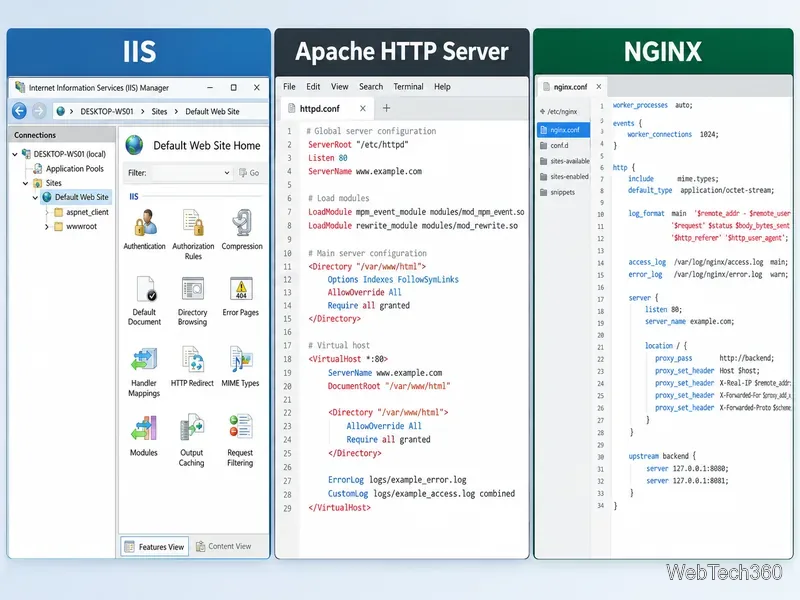Add a new tab beside httpd.conf
Viewport: 800px width, 600px height.
tap(386, 108)
